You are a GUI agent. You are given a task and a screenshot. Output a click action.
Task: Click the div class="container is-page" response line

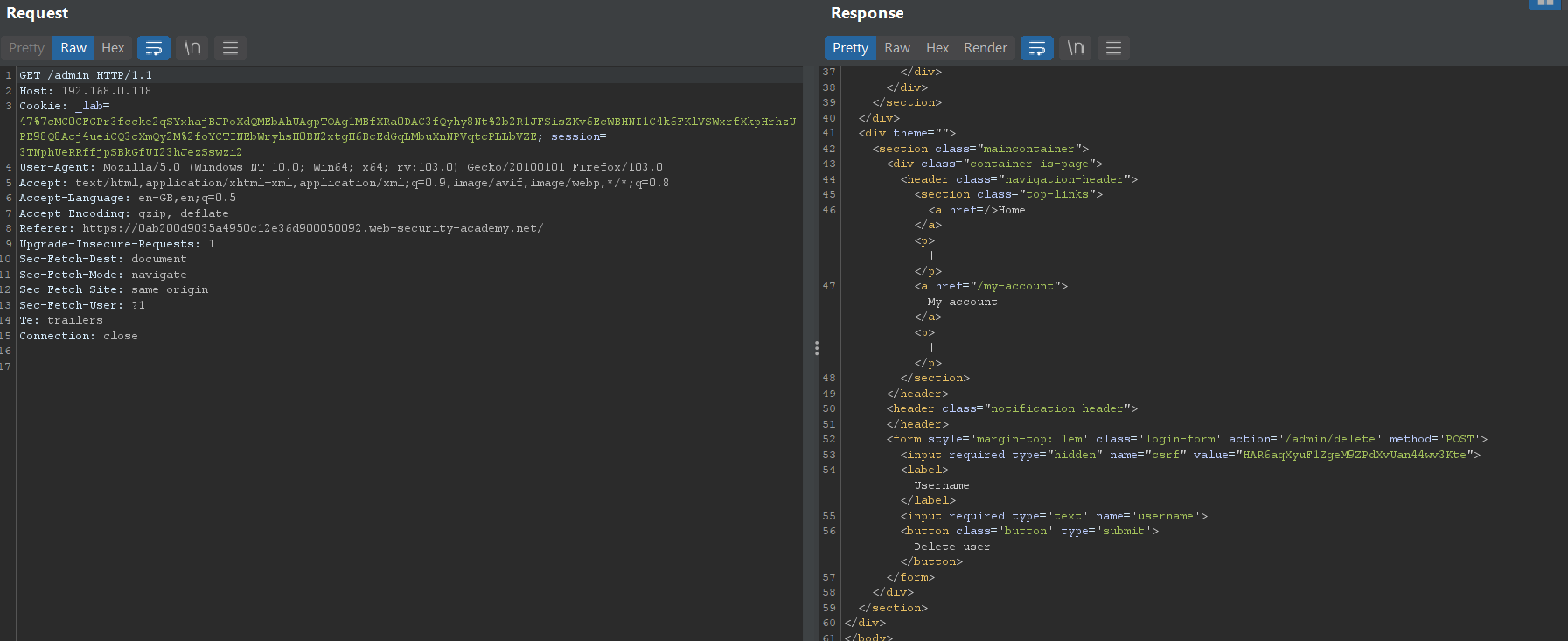click(x=994, y=164)
